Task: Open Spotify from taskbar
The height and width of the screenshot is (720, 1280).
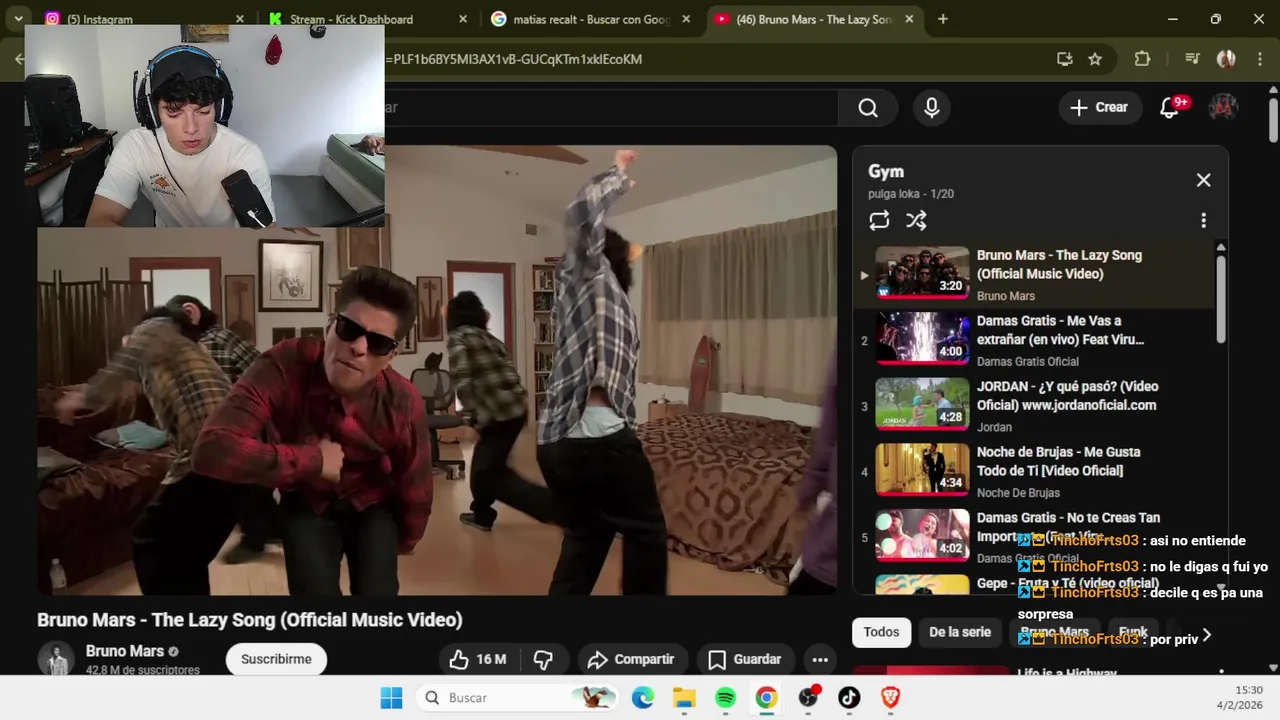Action: coord(726,698)
